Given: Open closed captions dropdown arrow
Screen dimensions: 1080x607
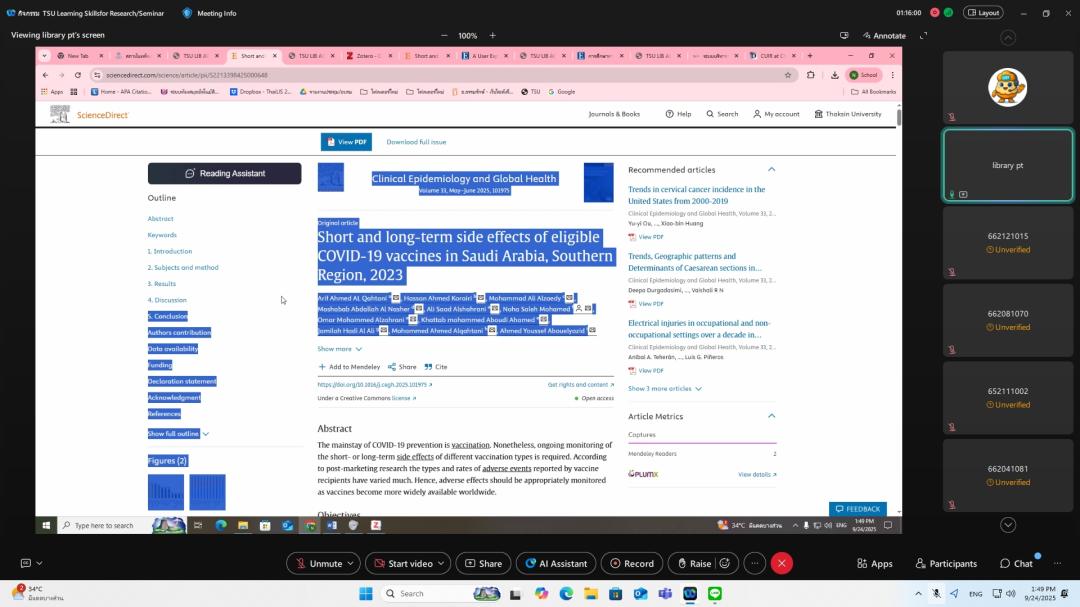Looking at the screenshot, I should [x=38, y=563].
